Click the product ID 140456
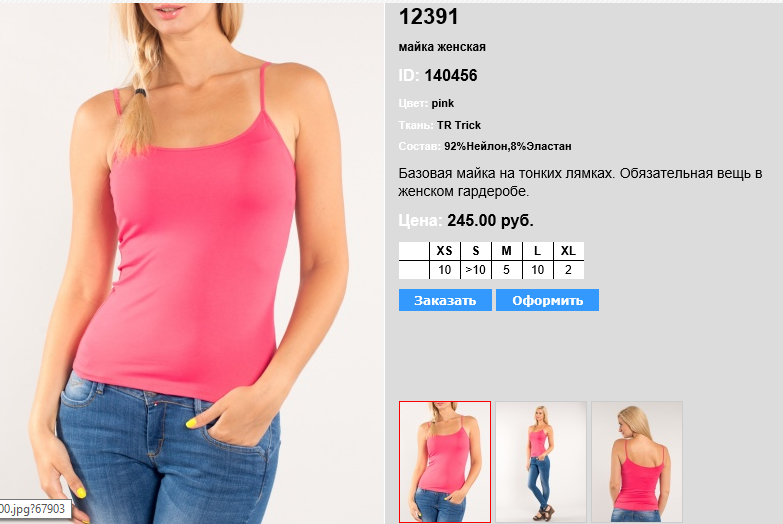 coord(451,75)
